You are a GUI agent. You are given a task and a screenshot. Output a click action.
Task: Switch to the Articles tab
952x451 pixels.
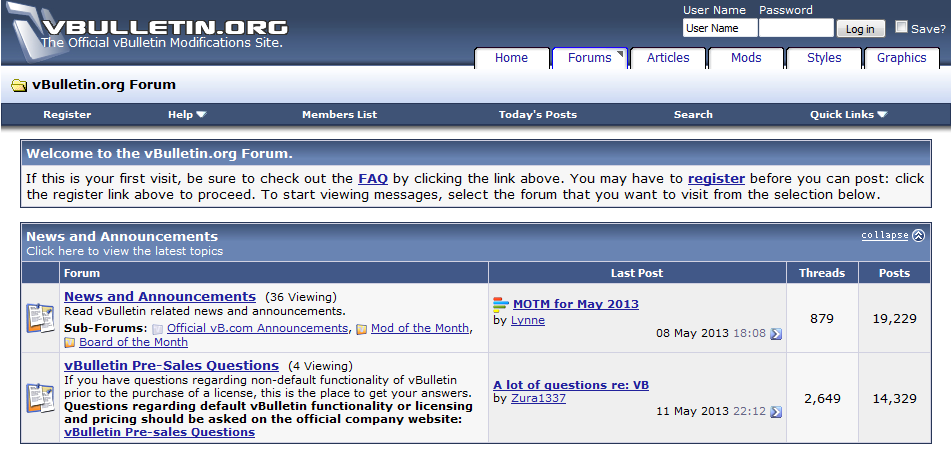pyautogui.click(x=668, y=58)
